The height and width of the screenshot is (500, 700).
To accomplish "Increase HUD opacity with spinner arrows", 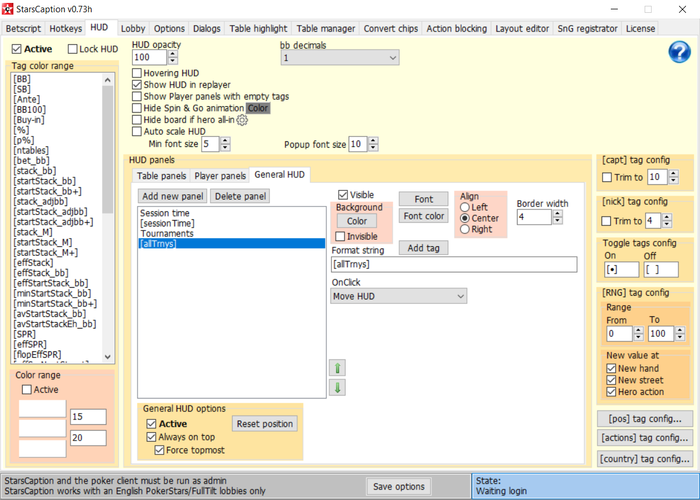I will pos(172,54).
